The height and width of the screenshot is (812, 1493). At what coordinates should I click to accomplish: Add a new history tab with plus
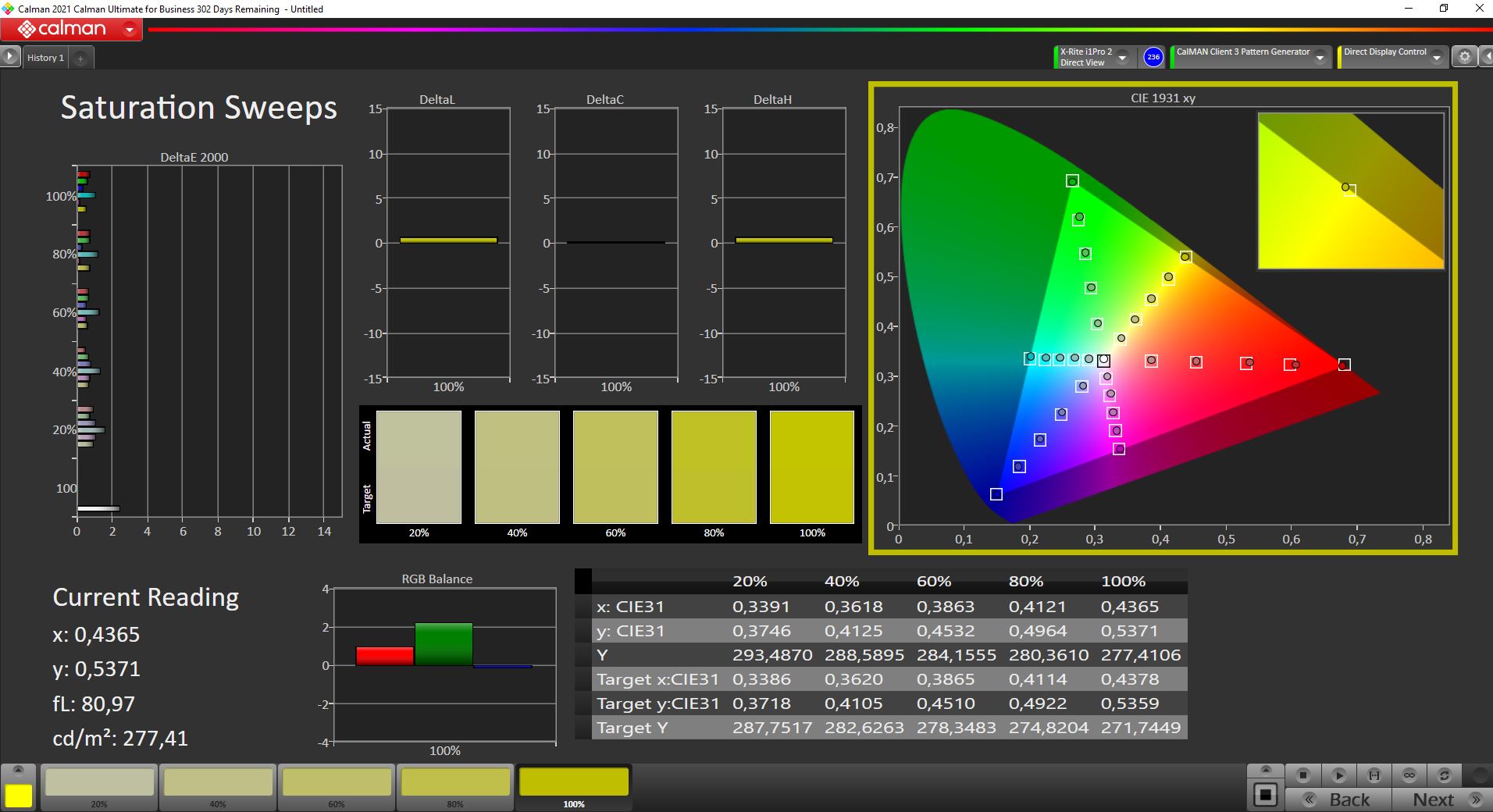(80, 58)
